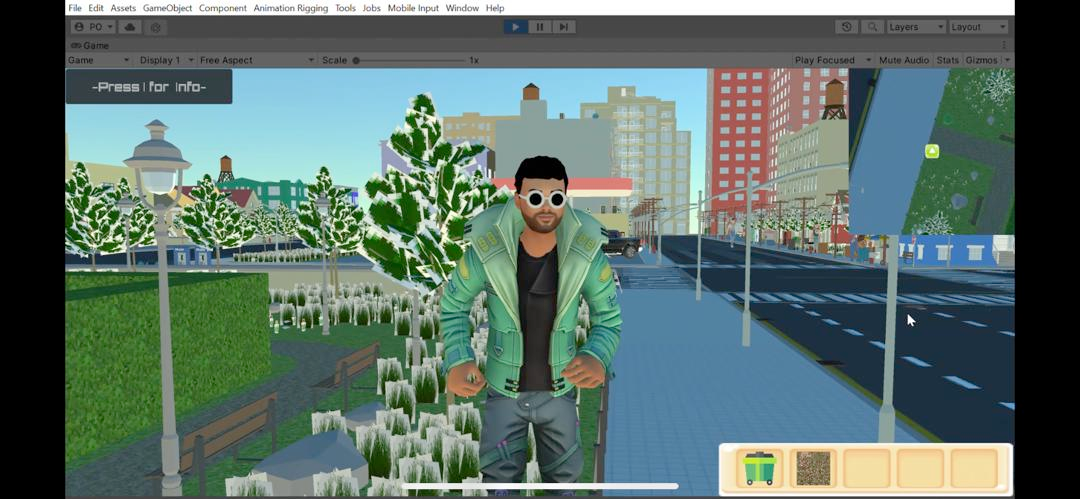
Task: Click the third empty inventory slot
Action: pos(866,468)
